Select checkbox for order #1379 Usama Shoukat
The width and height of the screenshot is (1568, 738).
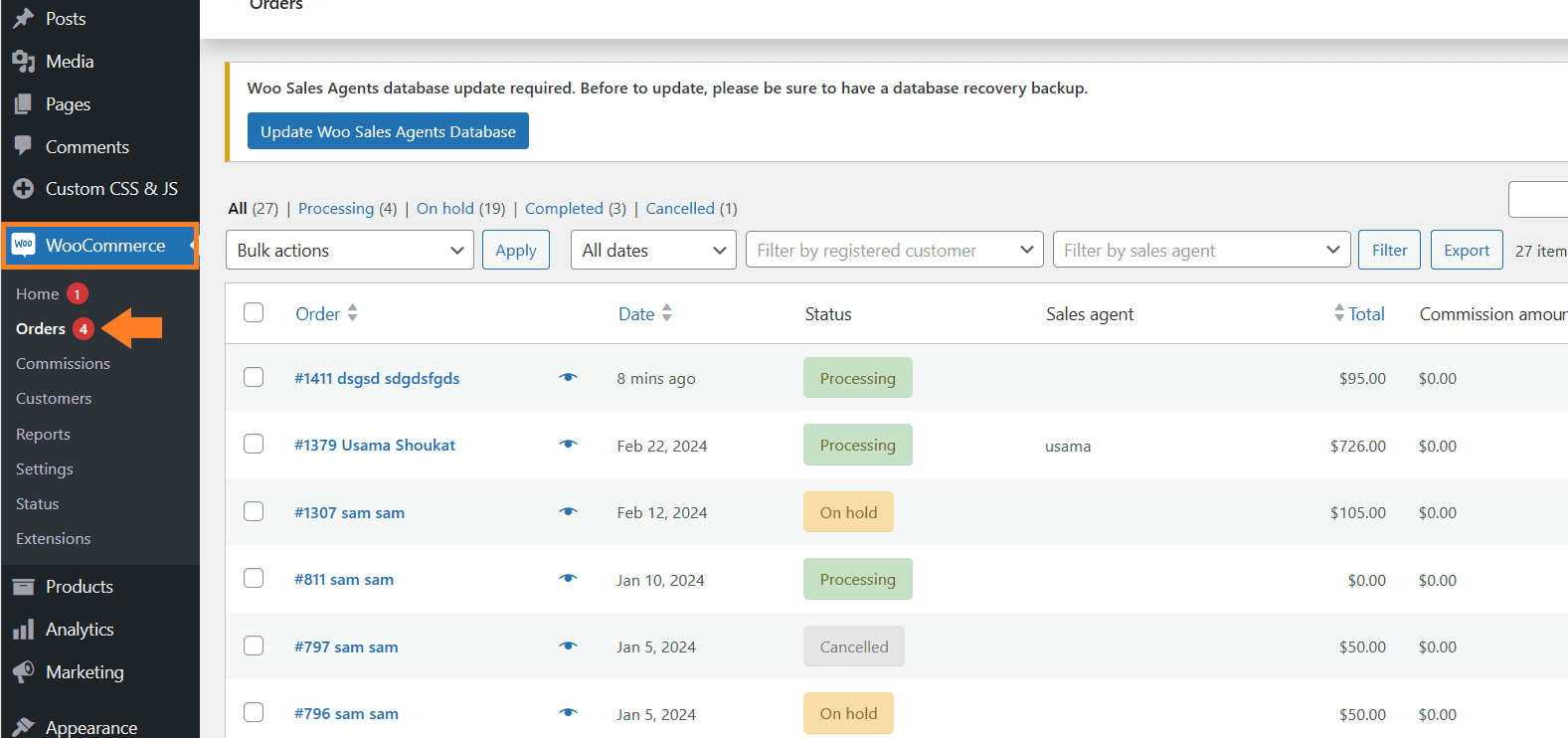coord(254,444)
